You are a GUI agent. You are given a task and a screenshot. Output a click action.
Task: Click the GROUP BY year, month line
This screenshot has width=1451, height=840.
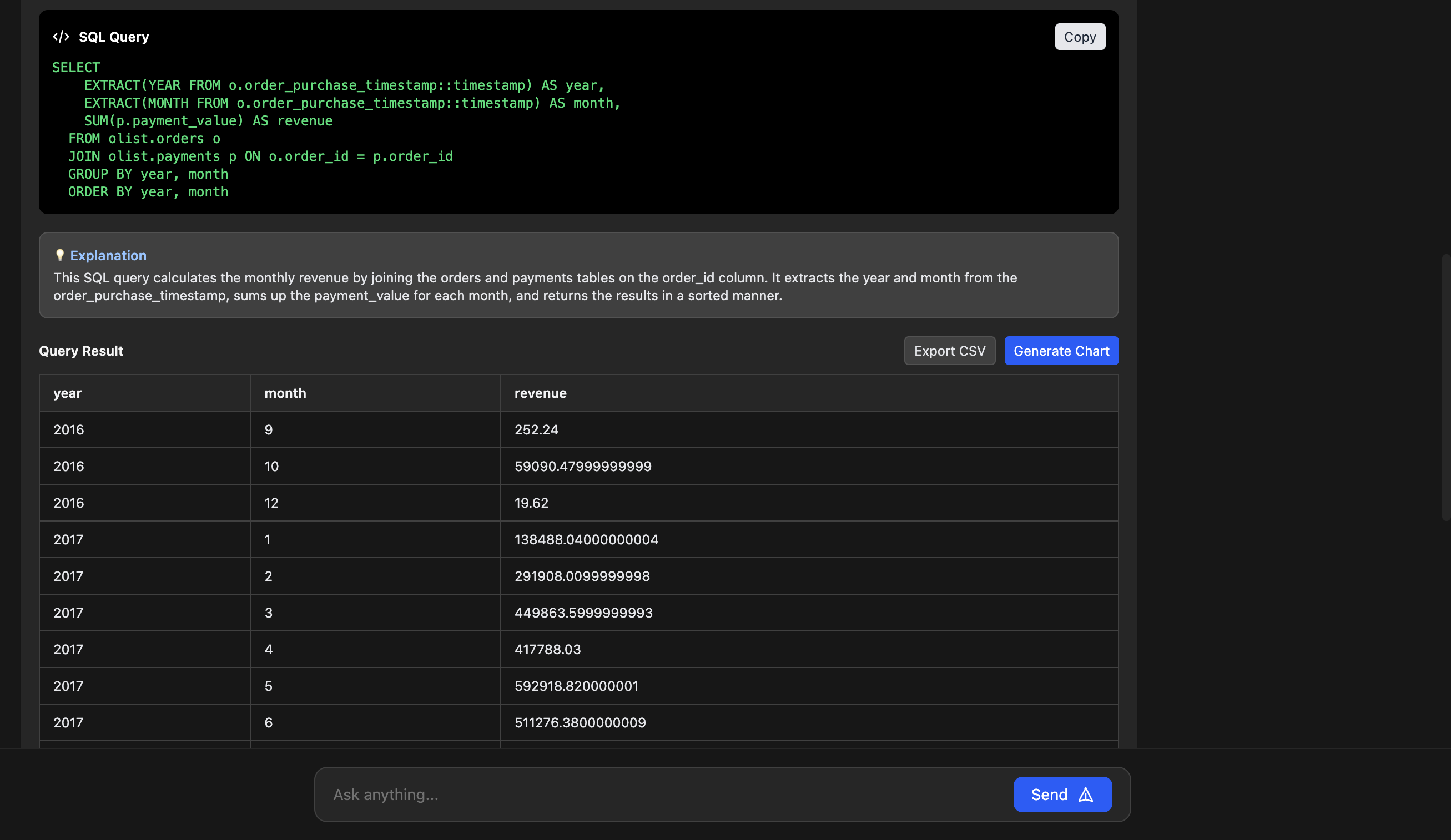(148, 174)
